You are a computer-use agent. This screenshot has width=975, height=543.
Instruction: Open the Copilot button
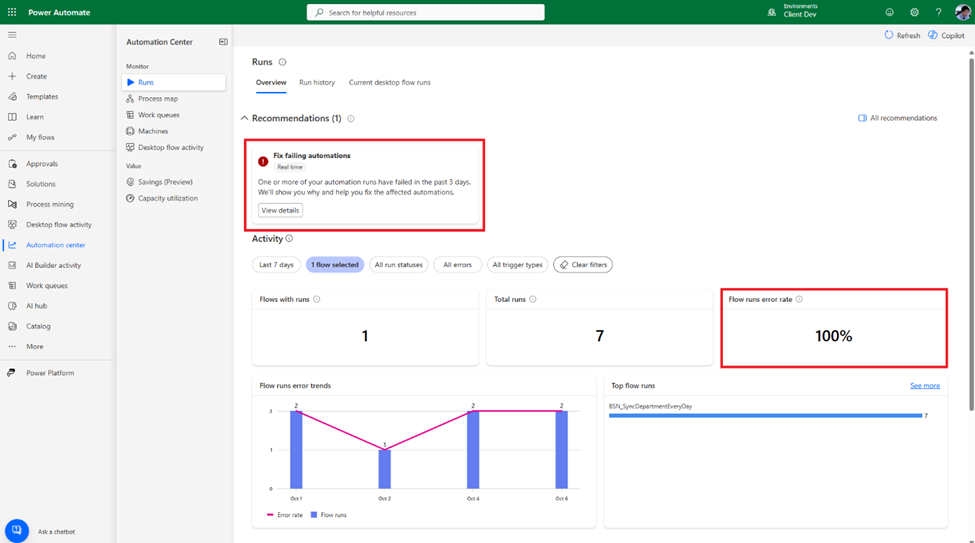click(x=946, y=35)
